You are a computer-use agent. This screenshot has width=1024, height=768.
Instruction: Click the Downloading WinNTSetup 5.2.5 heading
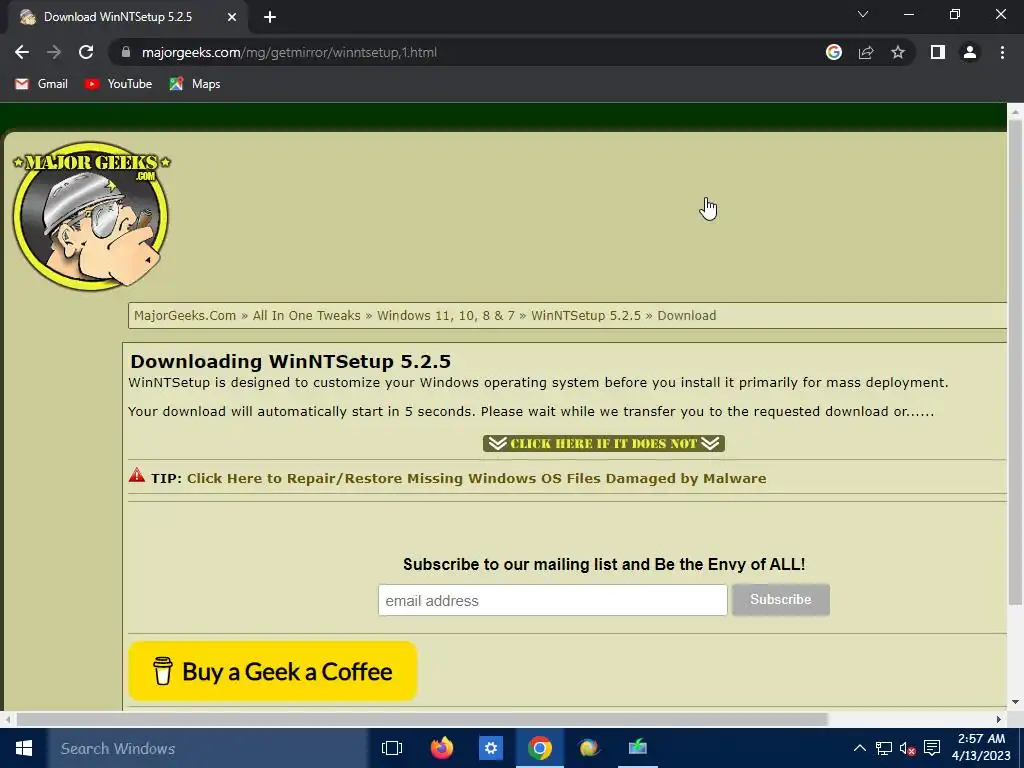click(291, 361)
